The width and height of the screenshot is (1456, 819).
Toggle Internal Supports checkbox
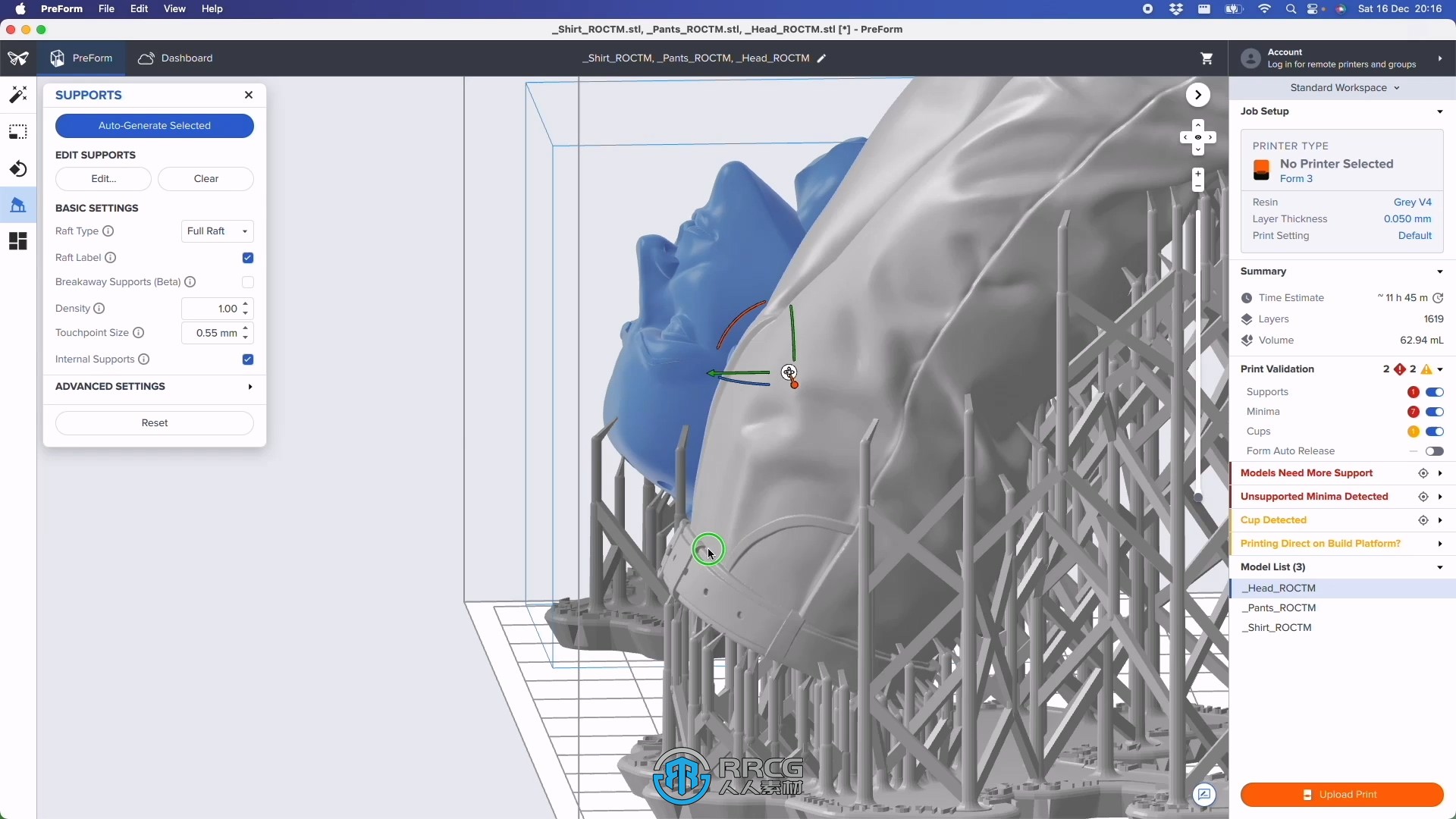coord(247,358)
